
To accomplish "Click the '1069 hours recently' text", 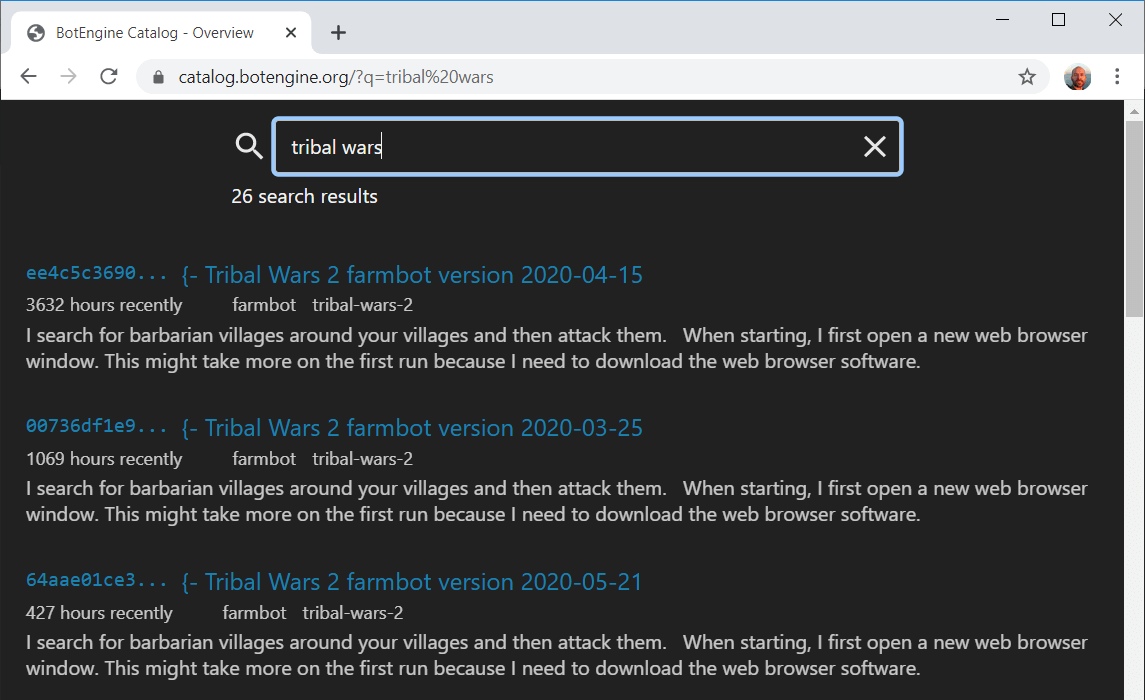I will (x=104, y=458).
